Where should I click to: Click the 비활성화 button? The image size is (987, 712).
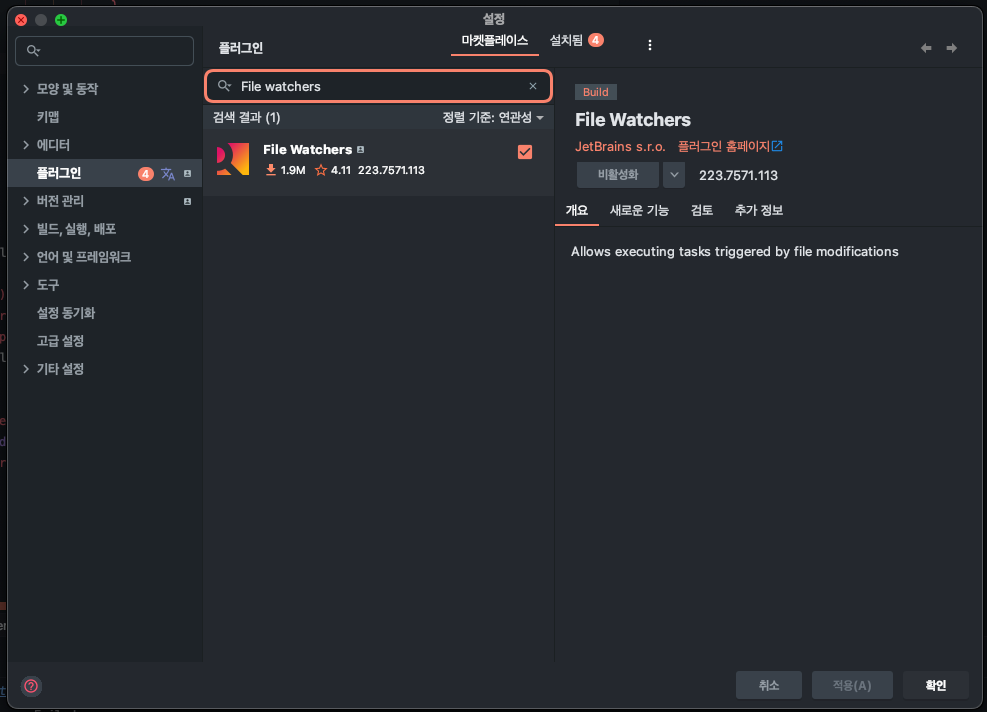(x=618, y=175)
